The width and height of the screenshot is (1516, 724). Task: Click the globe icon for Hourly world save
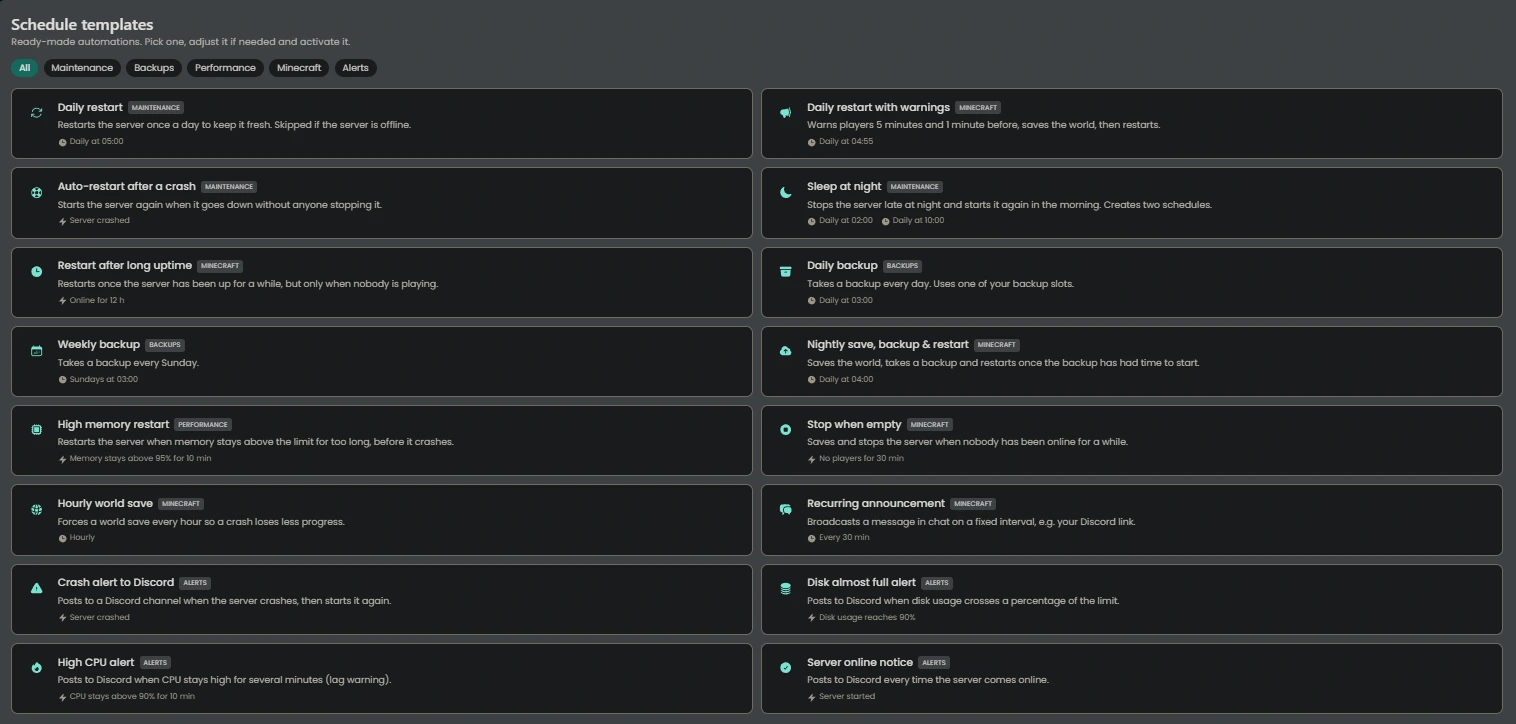click(37, 509)
